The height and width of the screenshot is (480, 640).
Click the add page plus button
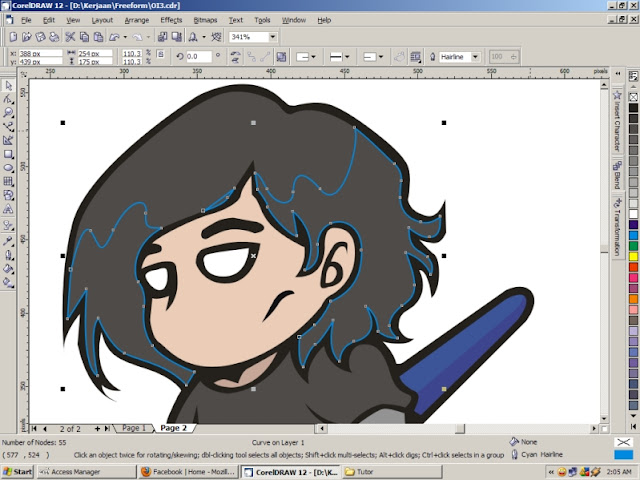(97, 429)
